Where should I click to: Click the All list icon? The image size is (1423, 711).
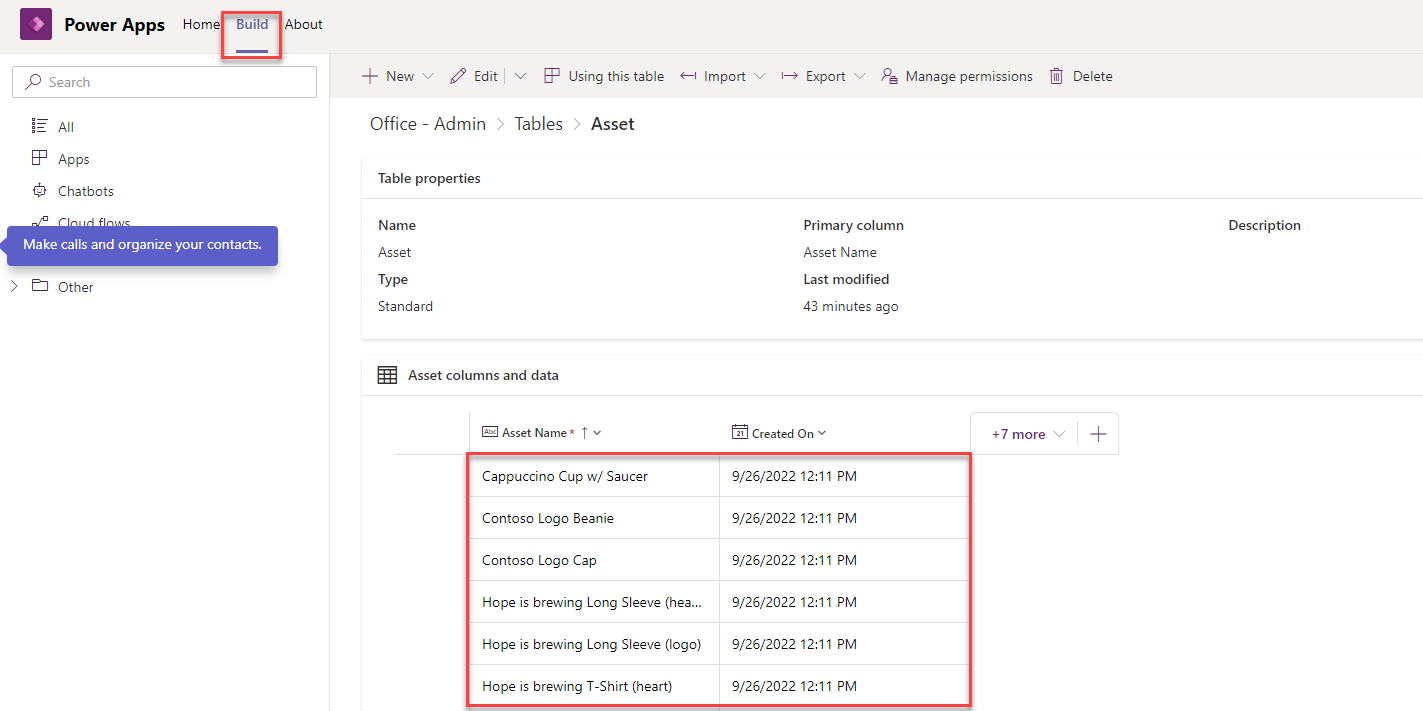tap(40, 126)
